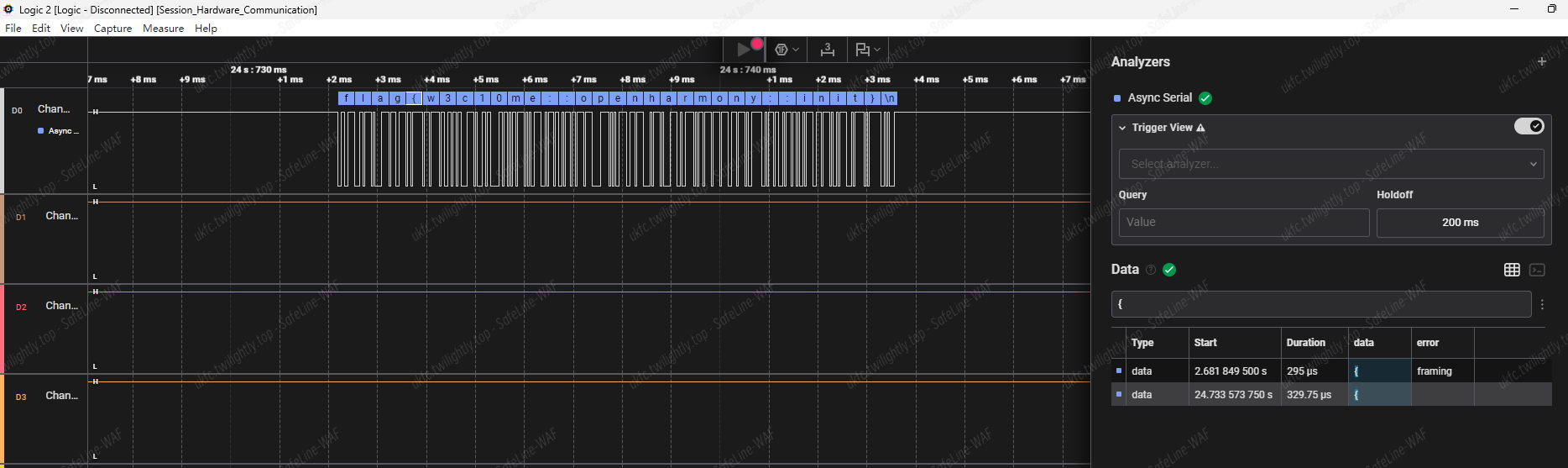
Task: Open the Capture menu
Action: click(112, 28)
